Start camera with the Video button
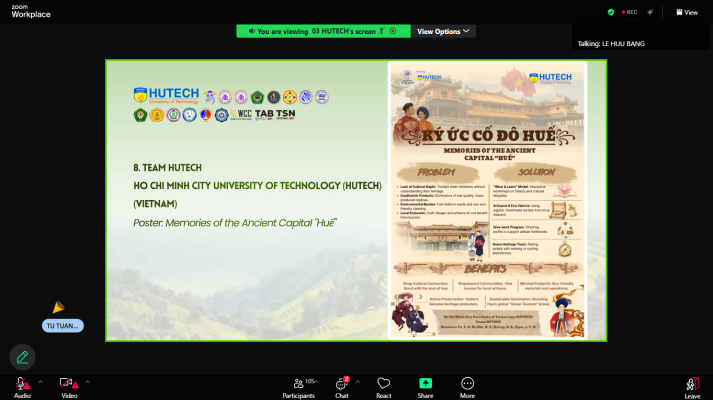 pyautogui.click(x=69, y=388)
